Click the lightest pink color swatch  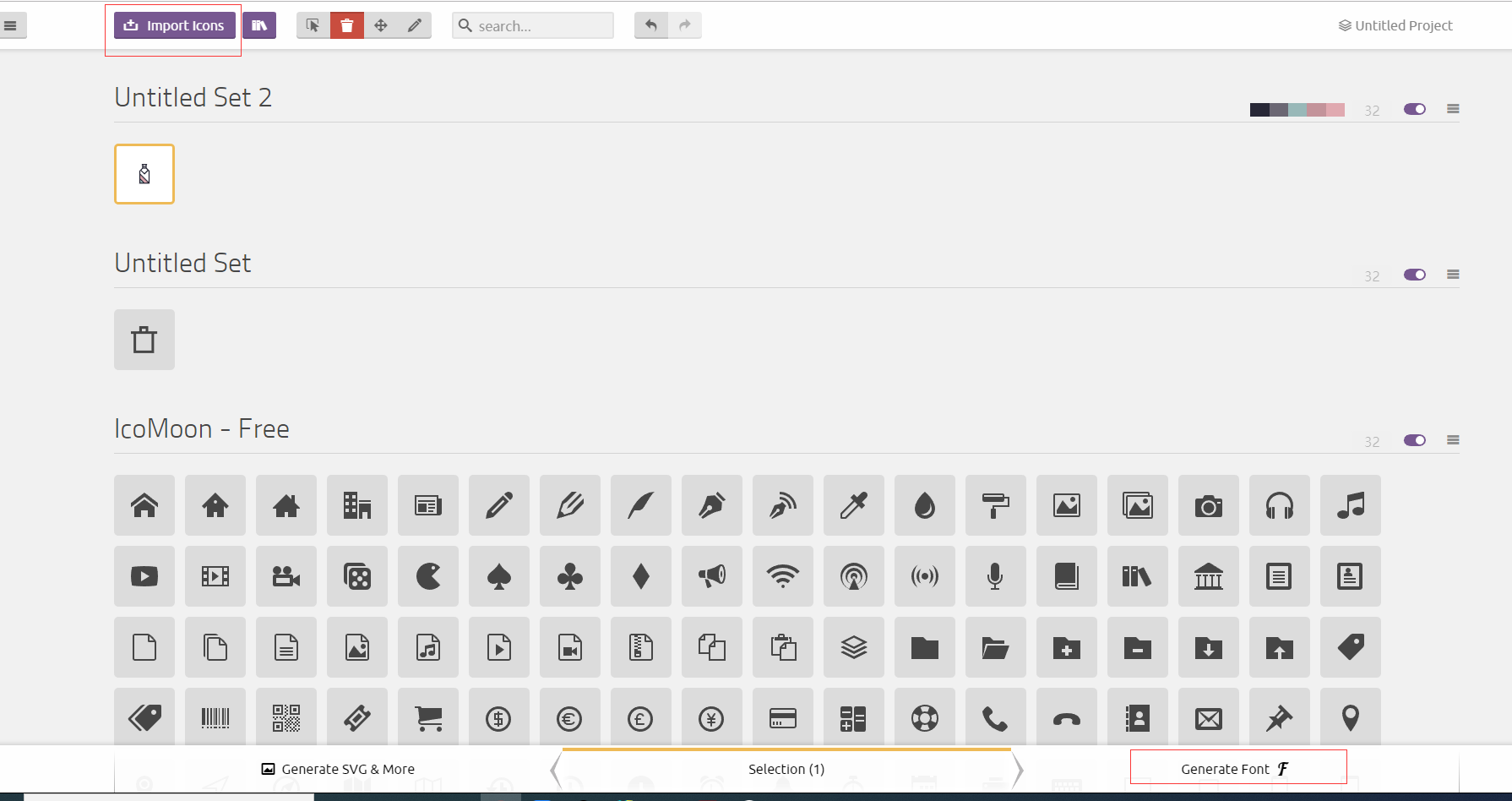tap(1335, 110)
